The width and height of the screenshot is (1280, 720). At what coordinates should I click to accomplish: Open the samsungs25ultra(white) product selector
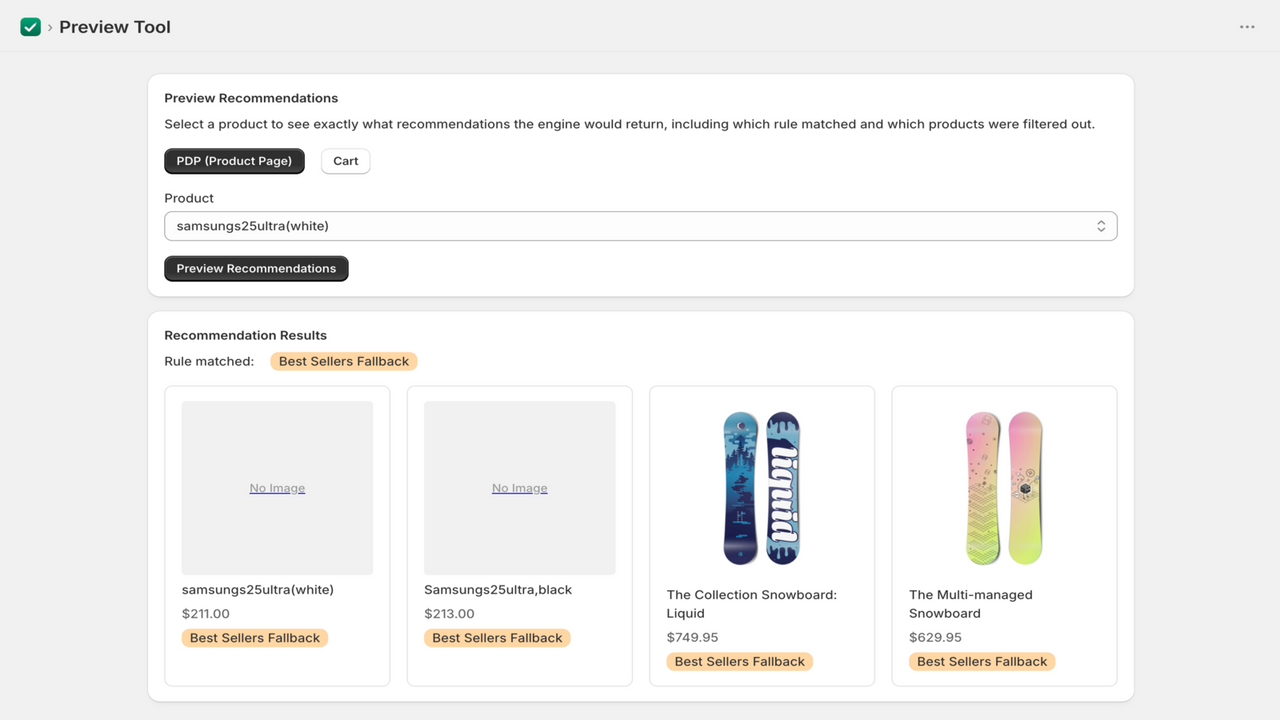pos(640,226)
